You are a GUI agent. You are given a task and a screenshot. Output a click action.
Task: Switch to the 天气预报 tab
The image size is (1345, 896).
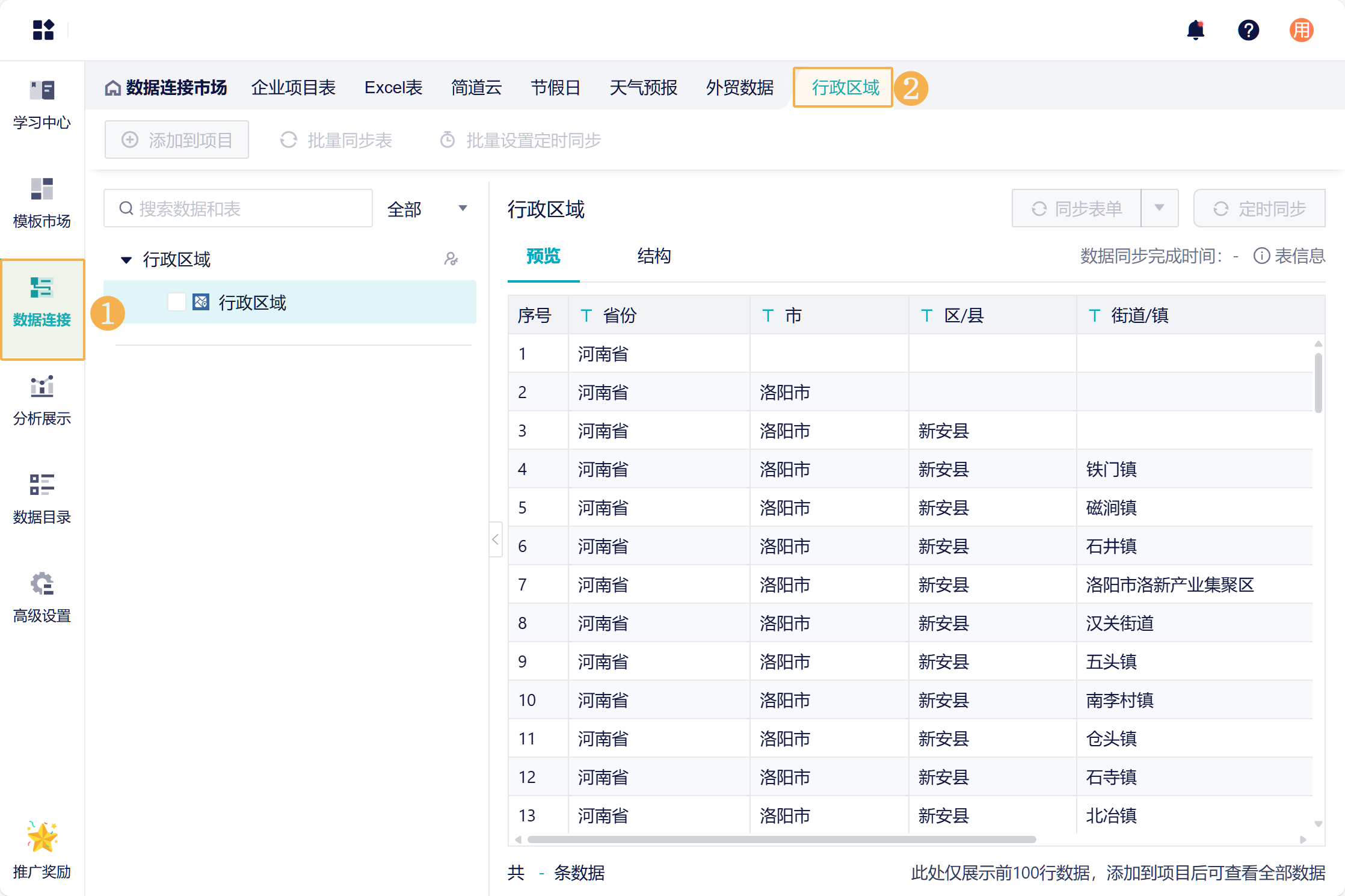click(x=643, y=88)
